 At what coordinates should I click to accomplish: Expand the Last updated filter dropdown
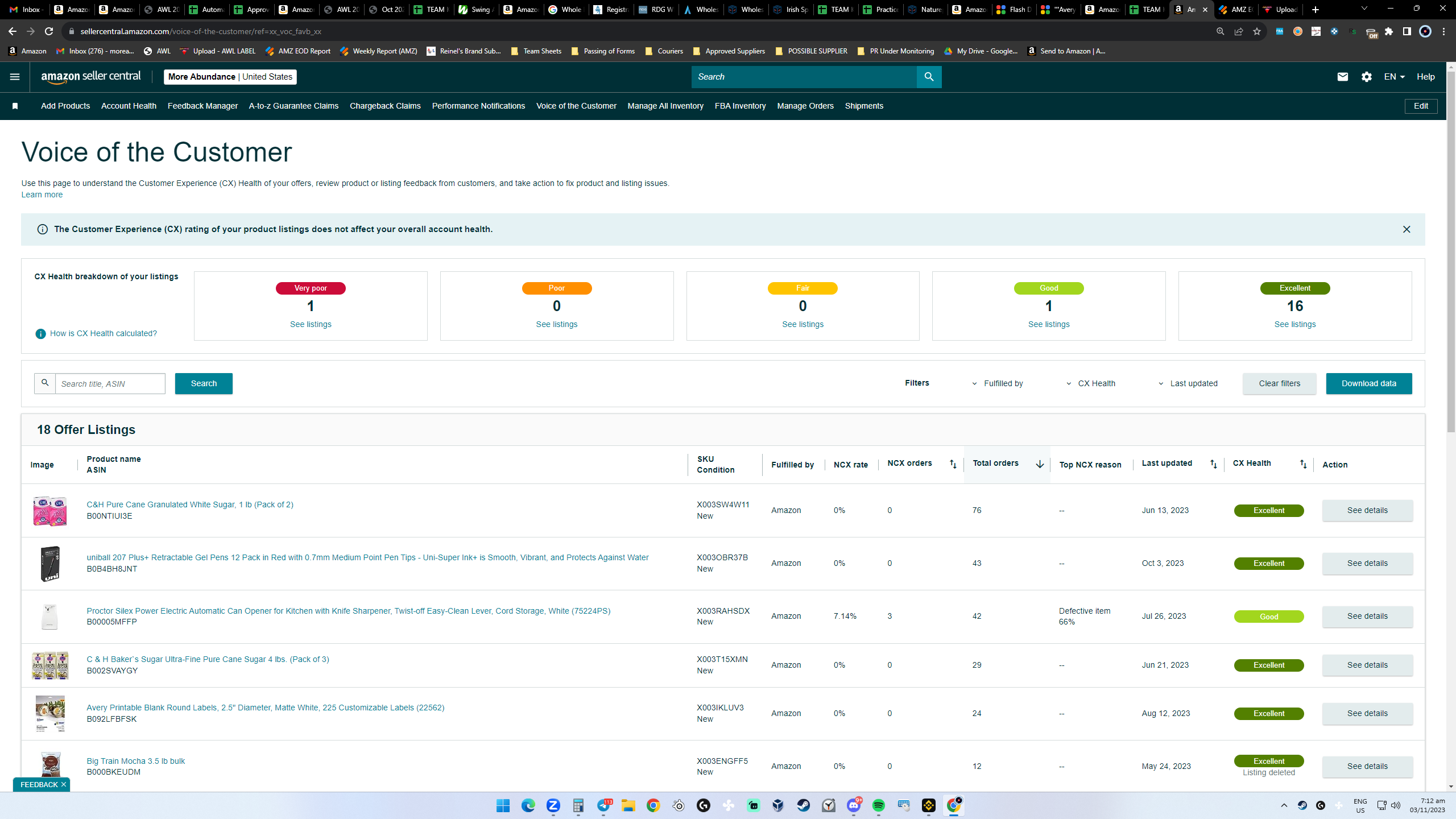coord(1188,383)
